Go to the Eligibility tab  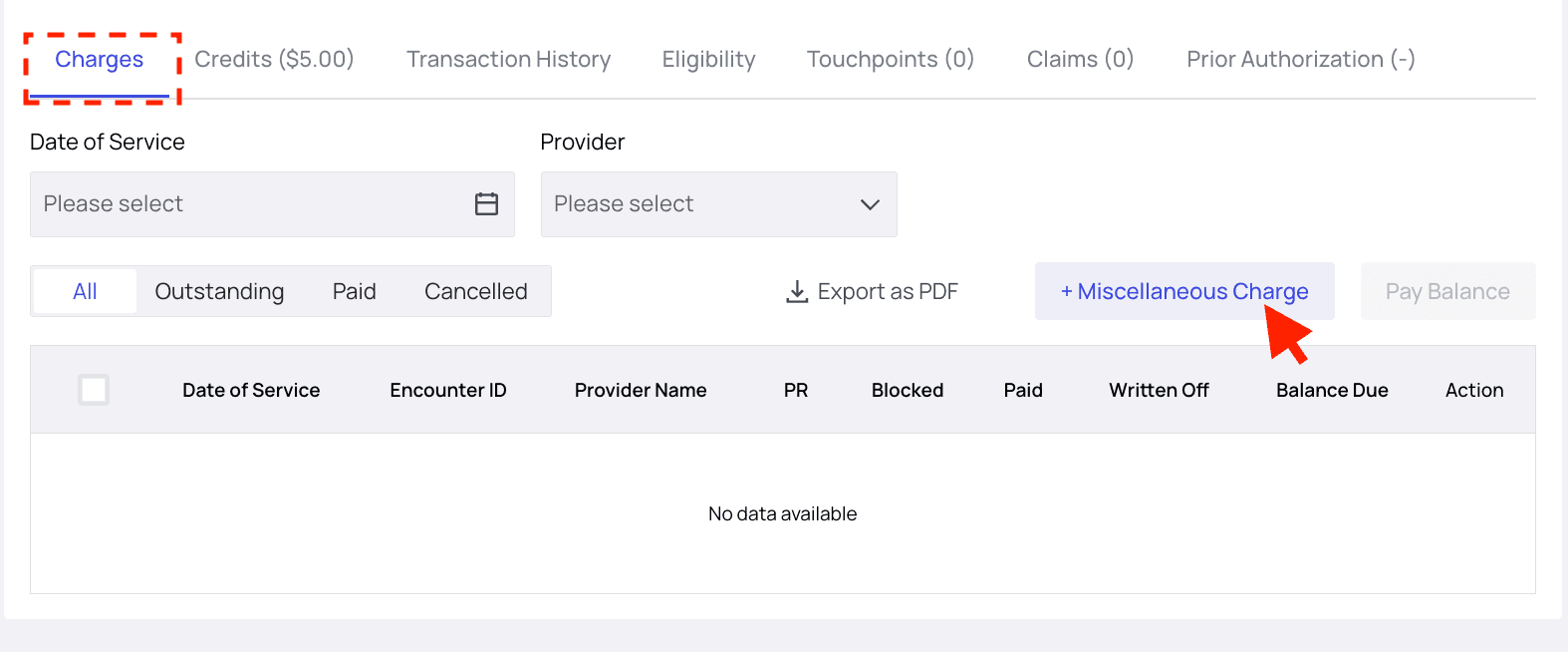point(708,60)
